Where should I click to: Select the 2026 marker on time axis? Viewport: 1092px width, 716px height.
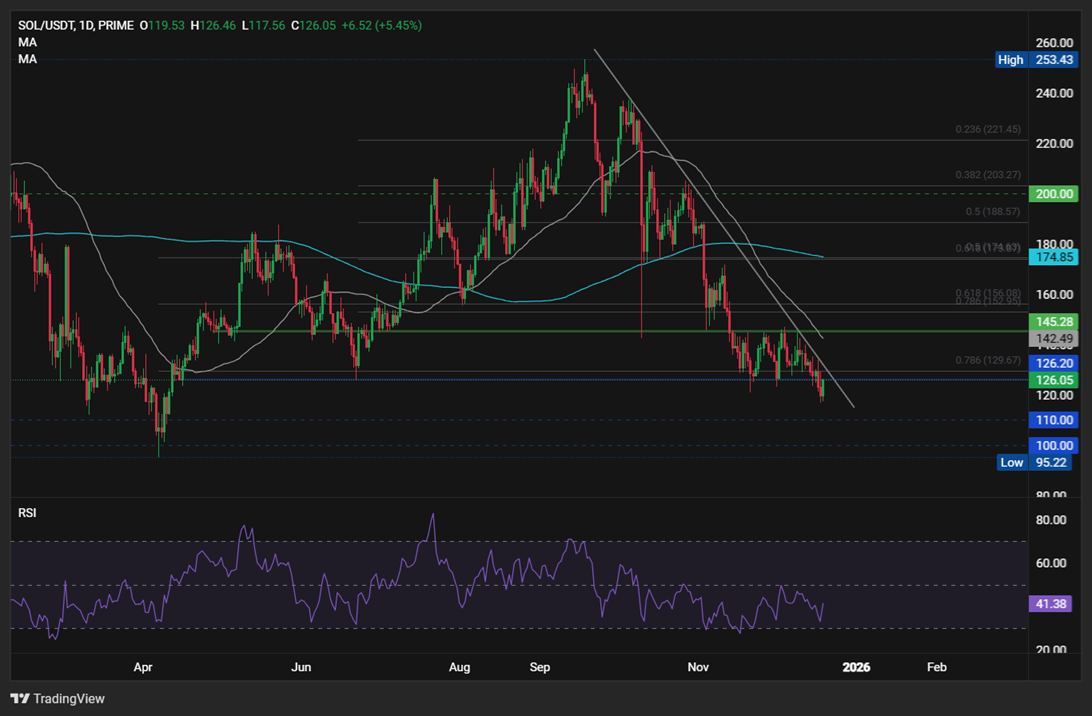click(x=856, y=667)
